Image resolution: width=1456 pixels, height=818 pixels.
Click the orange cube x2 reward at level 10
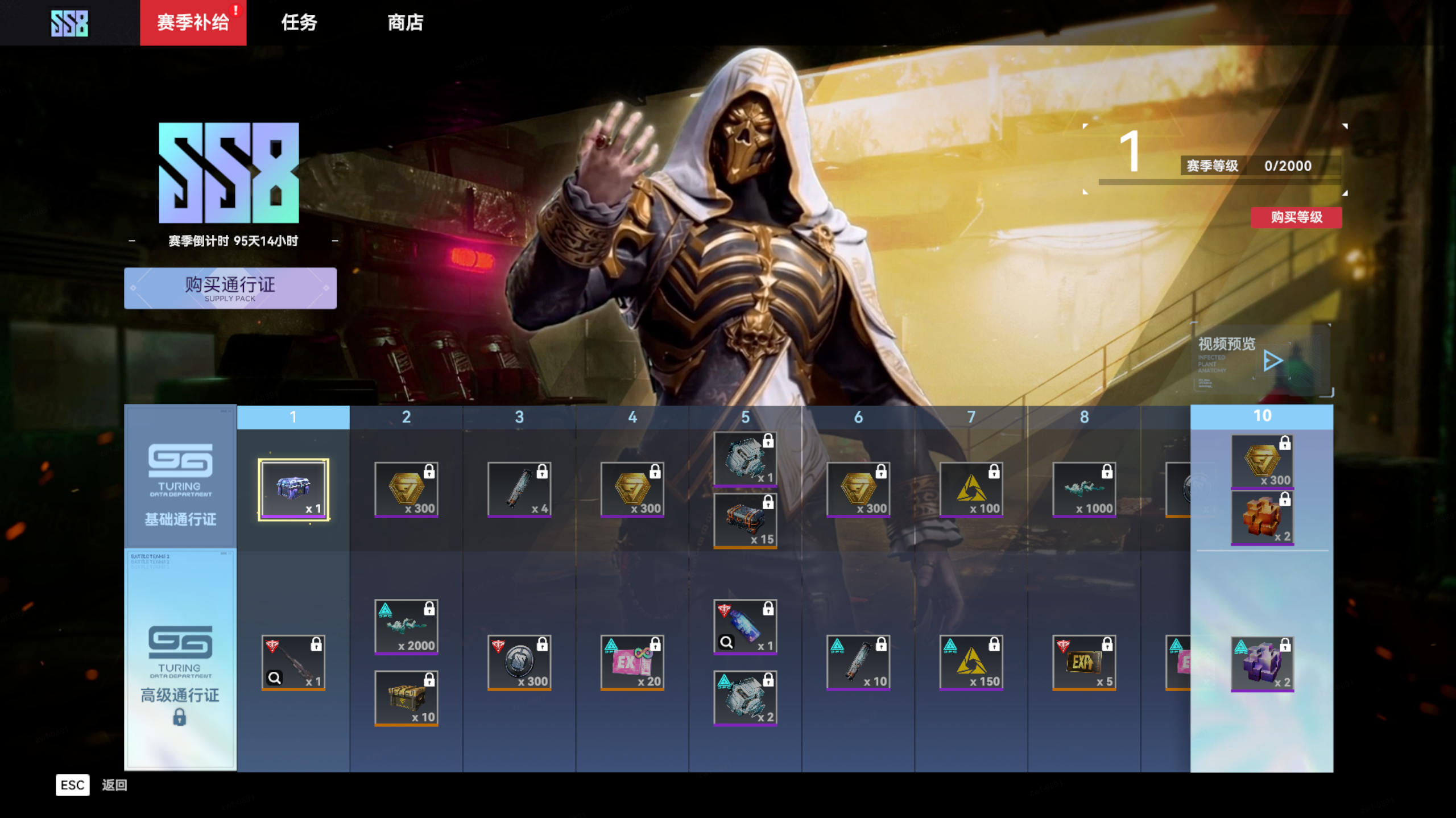click(1262, 518)
